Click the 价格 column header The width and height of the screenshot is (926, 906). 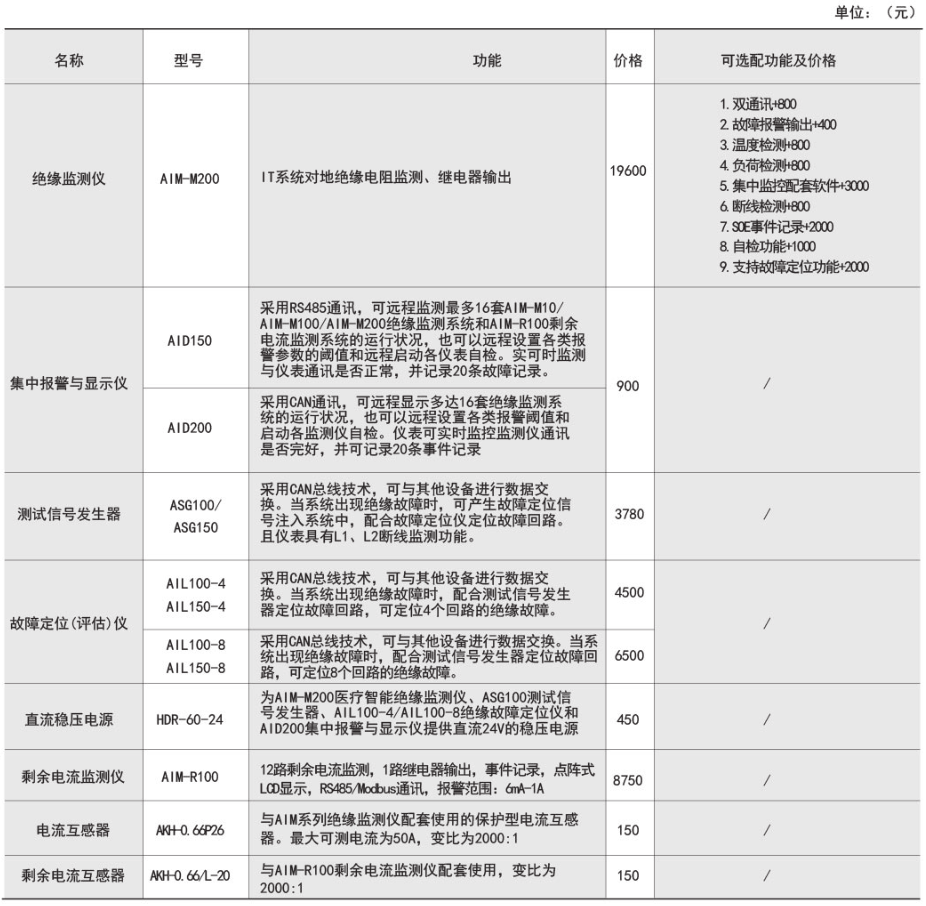point(628,60)
